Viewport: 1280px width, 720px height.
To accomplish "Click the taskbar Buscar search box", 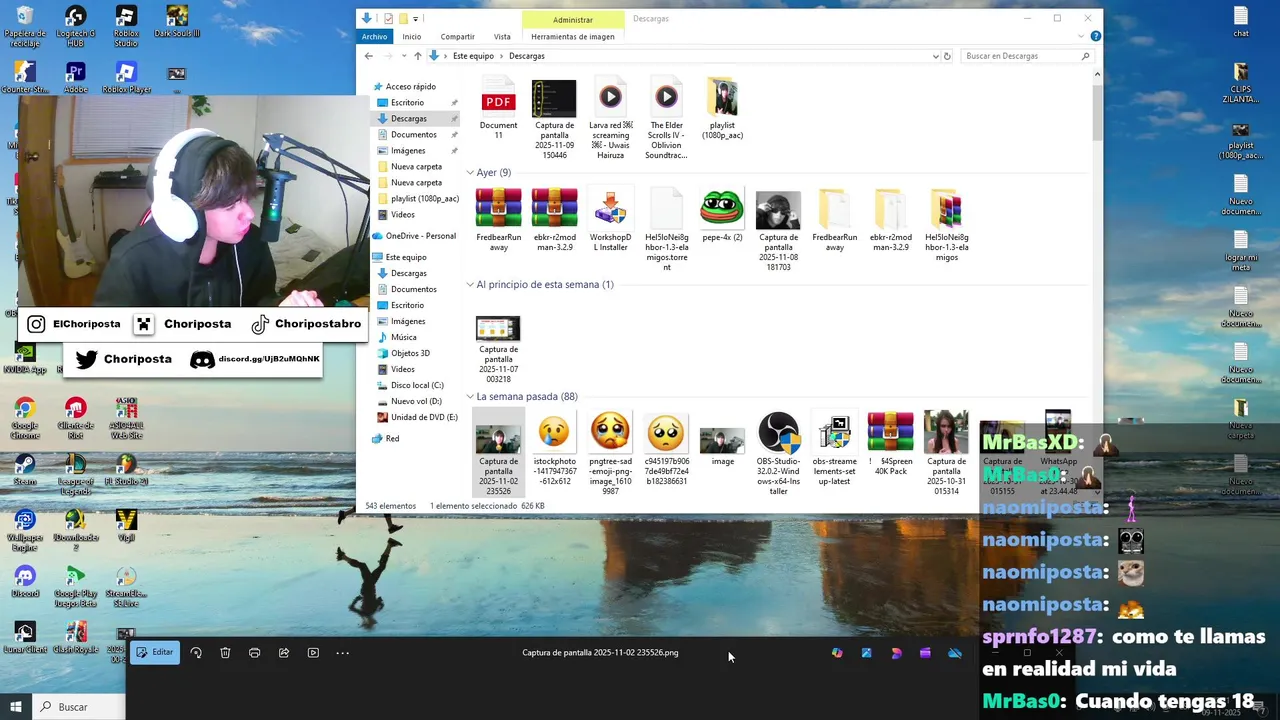I will (78, 707).
